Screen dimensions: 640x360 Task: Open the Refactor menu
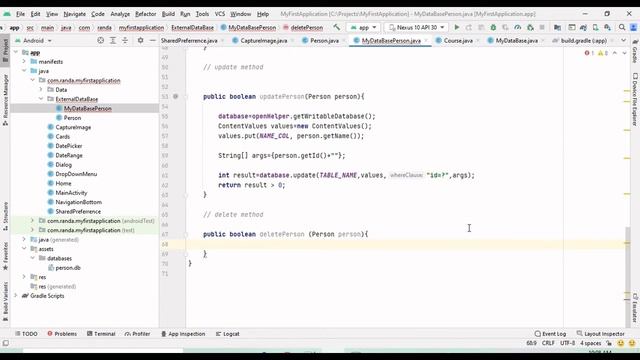[145, 14]
